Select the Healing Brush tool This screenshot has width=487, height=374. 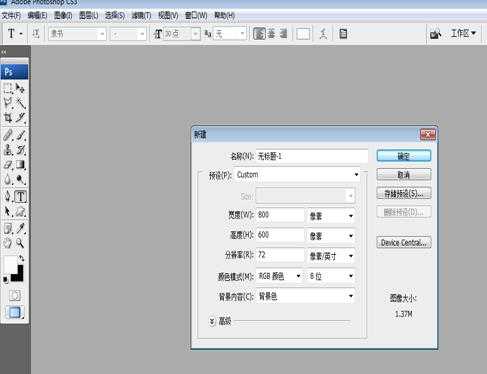[8, 135]
